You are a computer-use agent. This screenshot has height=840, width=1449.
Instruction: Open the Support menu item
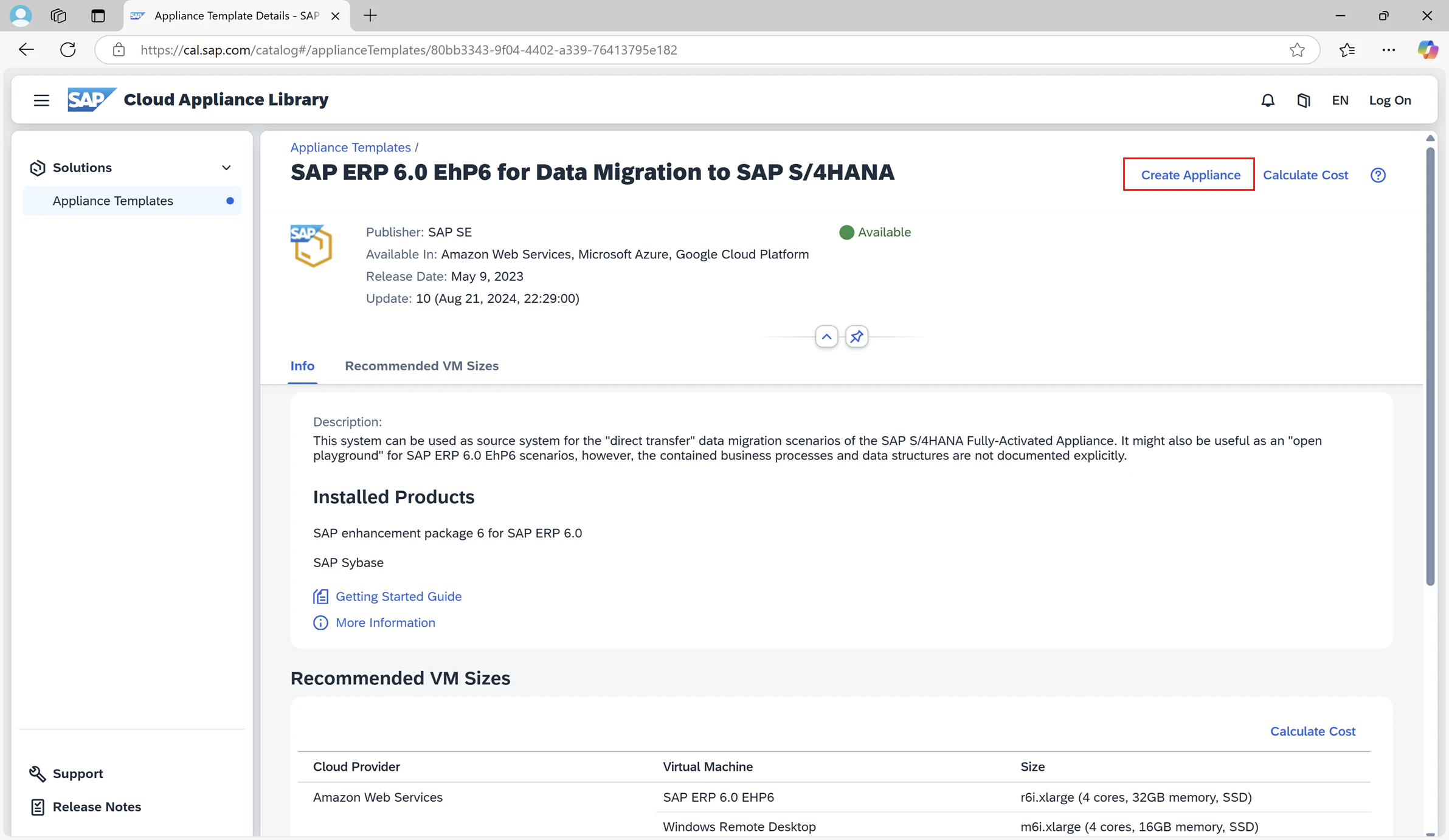coord(78,773)
